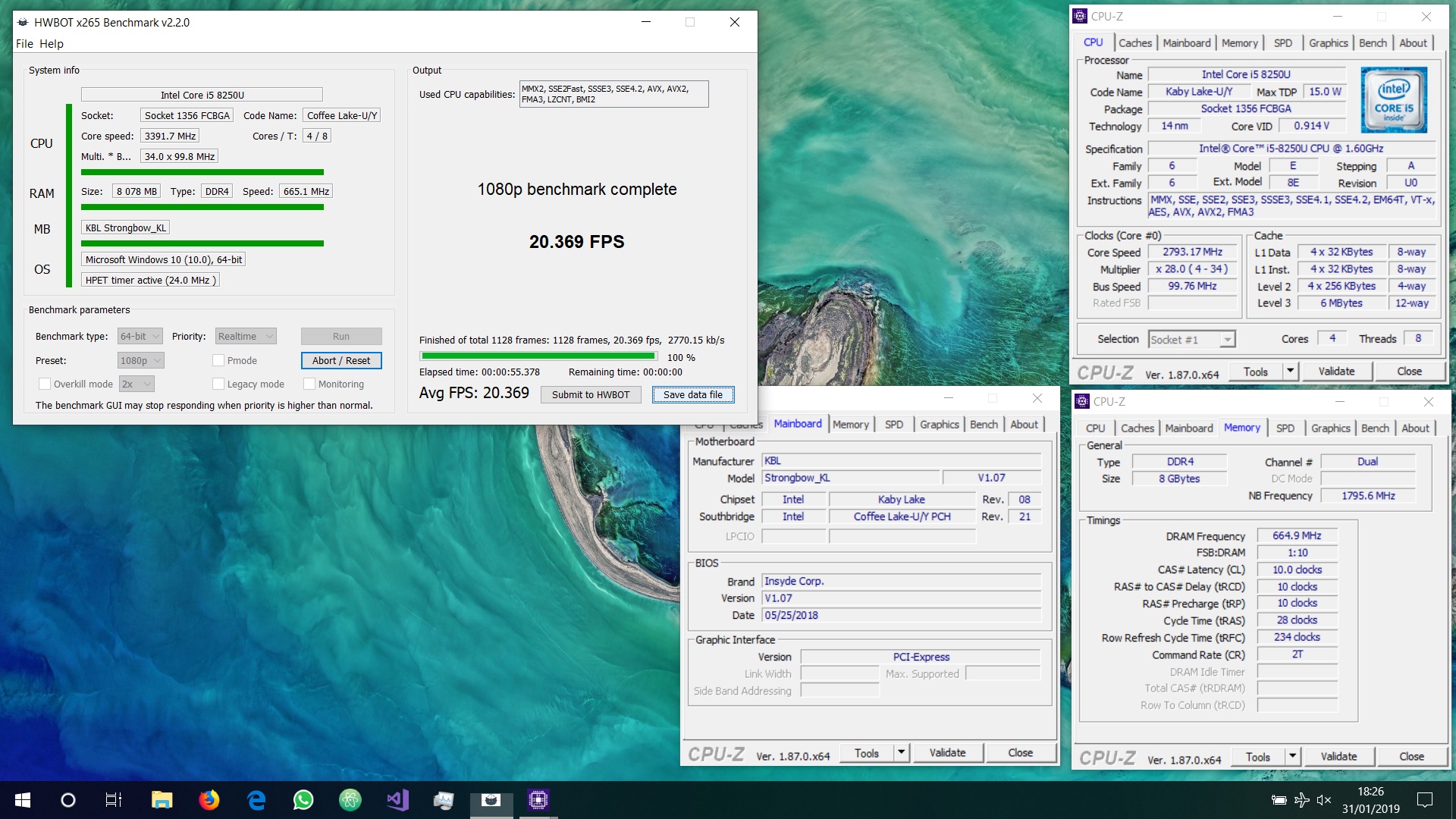1456x819 pixels.
Task: Click BIOS date 05/25/2018
Action: pos(901,615)
